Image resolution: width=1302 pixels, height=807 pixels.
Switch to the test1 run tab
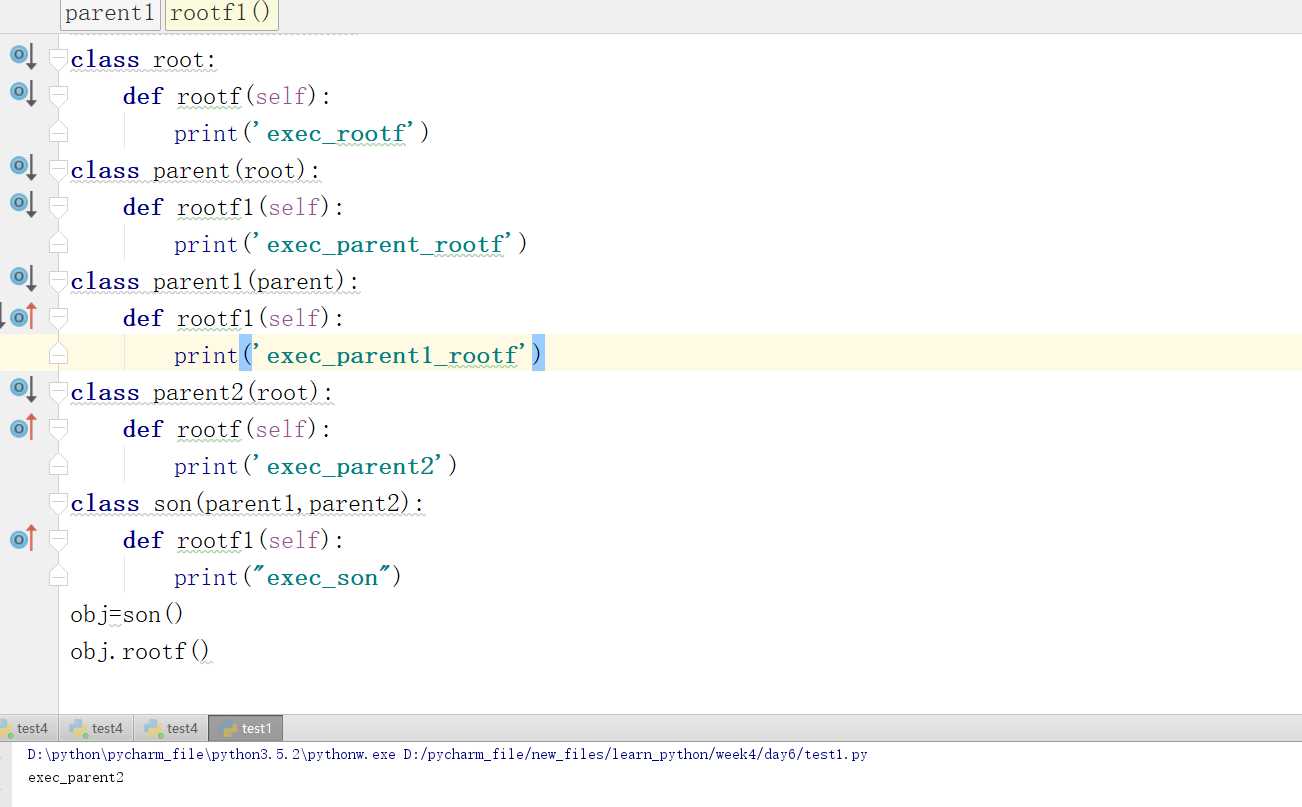point(246,728)
